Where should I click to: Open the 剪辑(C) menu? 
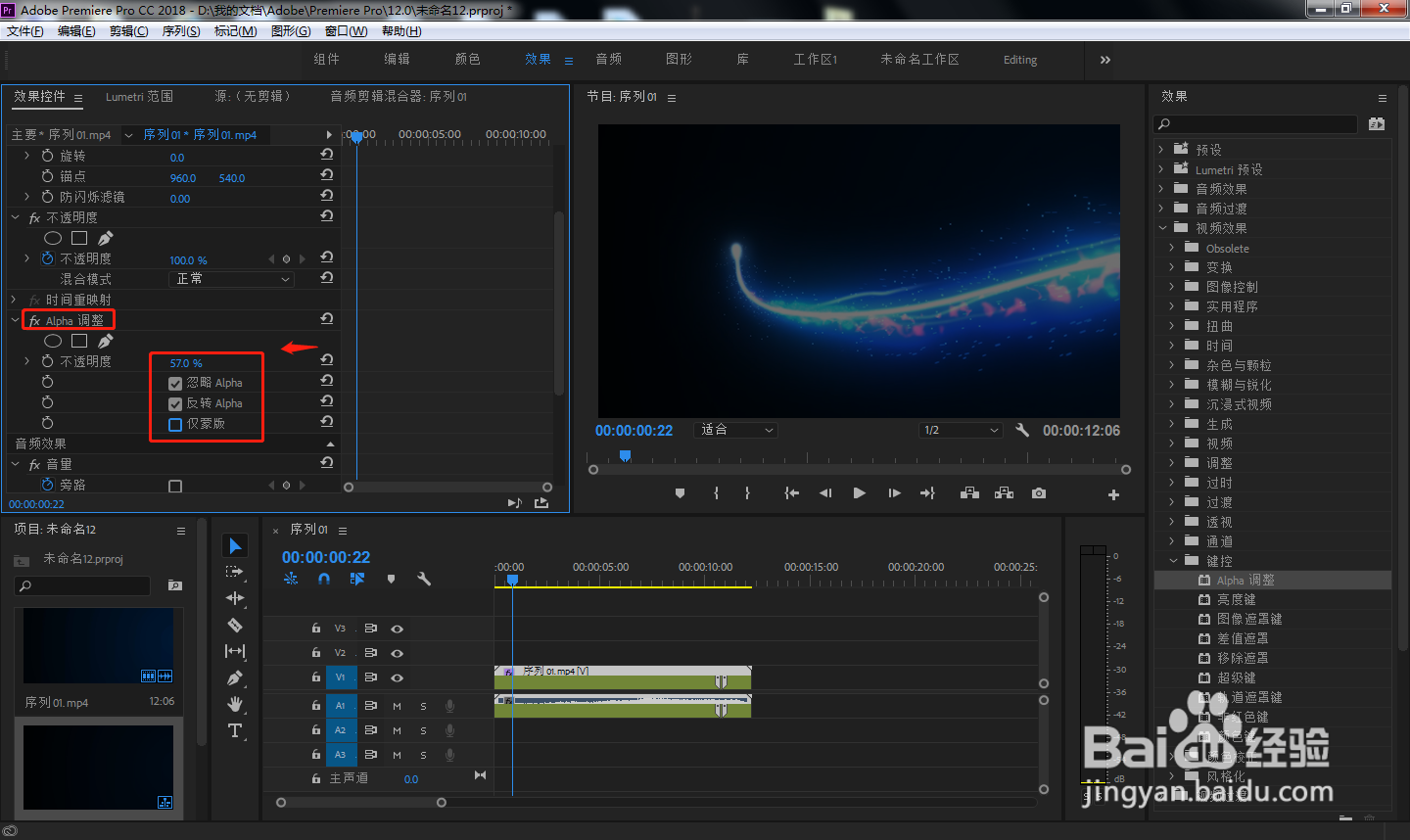(129, 31)
